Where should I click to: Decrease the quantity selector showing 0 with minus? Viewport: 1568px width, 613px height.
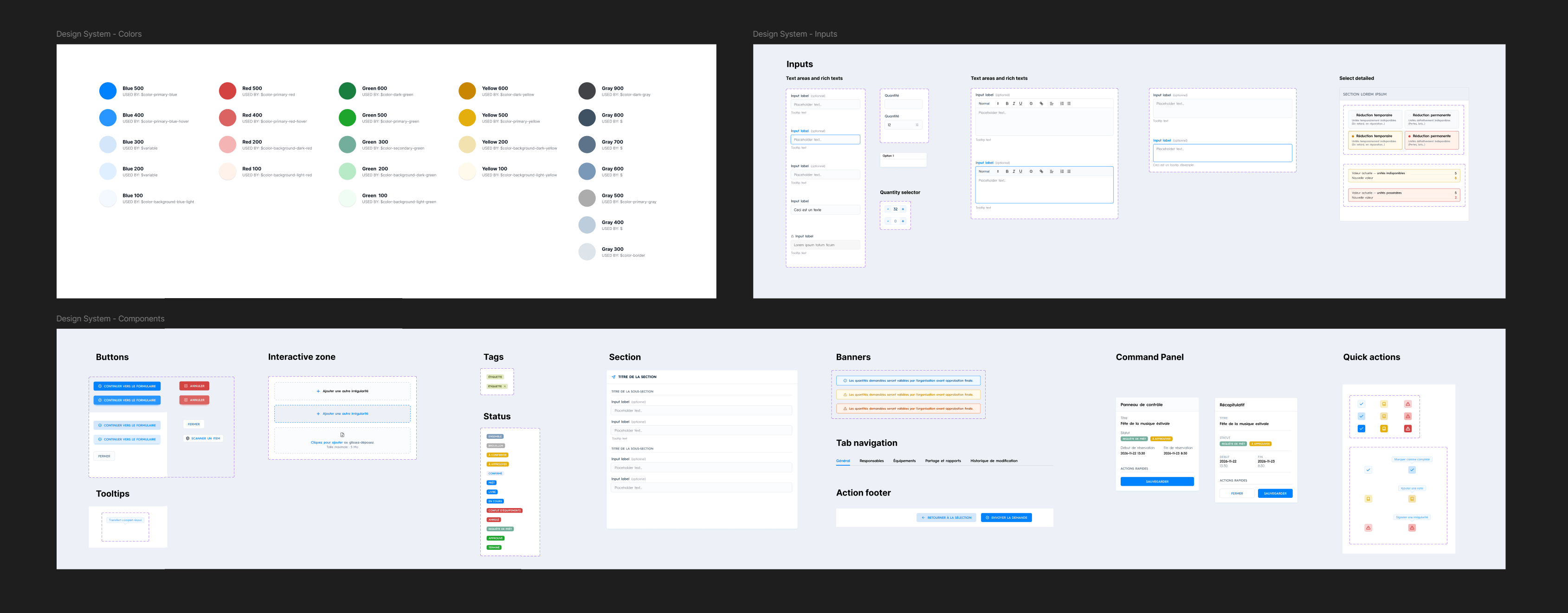(888, 221)
